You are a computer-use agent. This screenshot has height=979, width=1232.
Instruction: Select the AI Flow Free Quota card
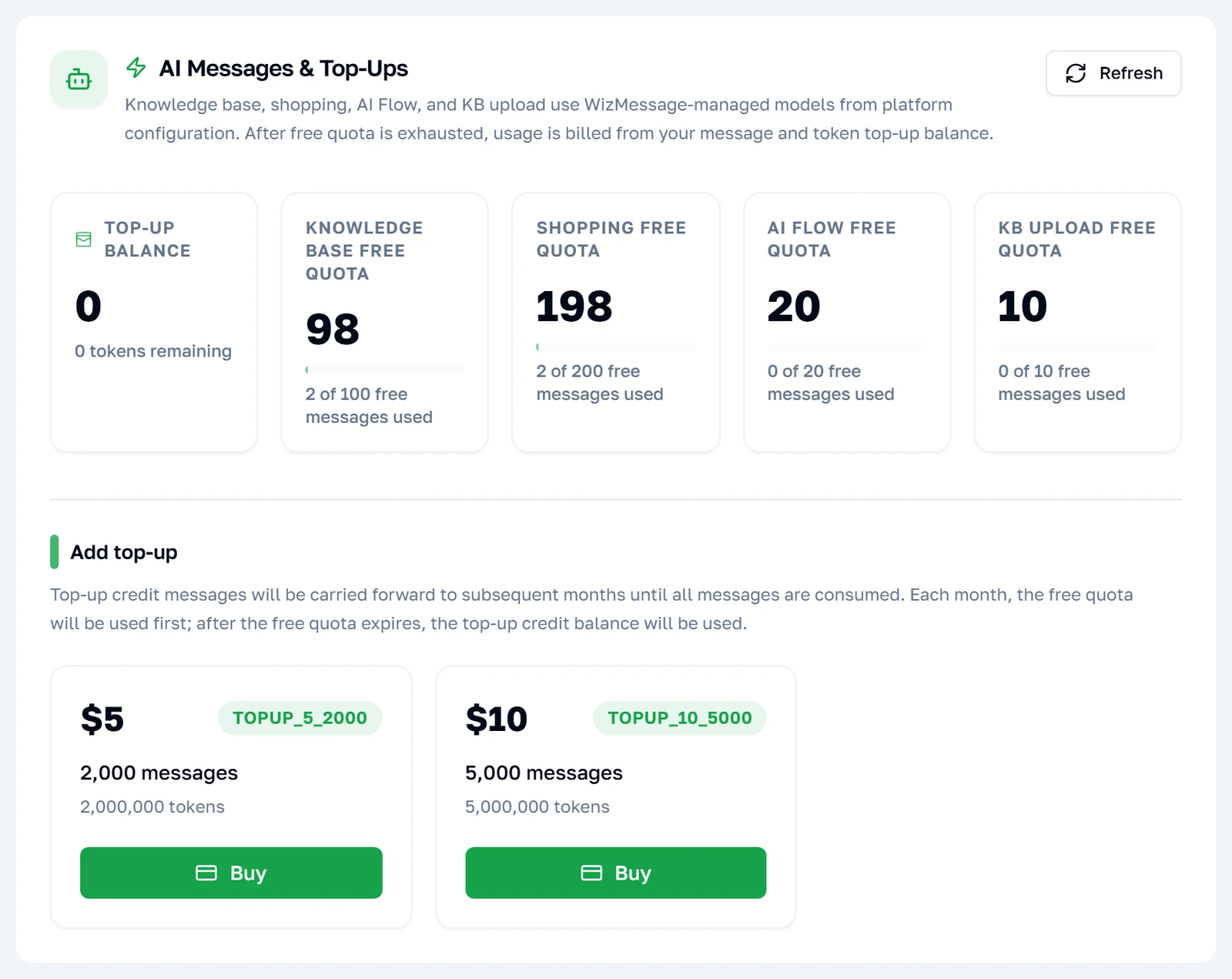(x=847, y=323)
